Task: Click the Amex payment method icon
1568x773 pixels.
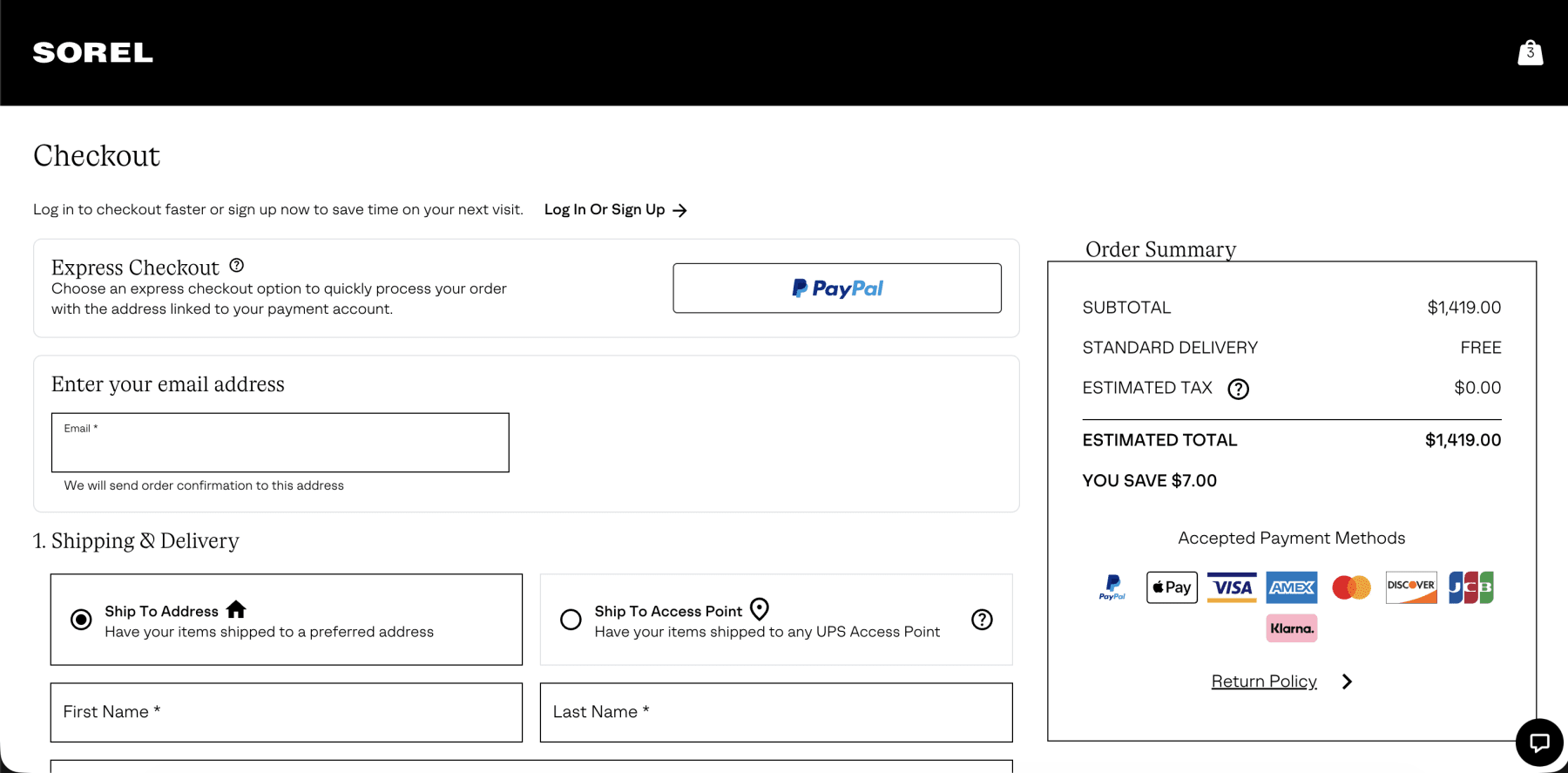Action: 1291,587
